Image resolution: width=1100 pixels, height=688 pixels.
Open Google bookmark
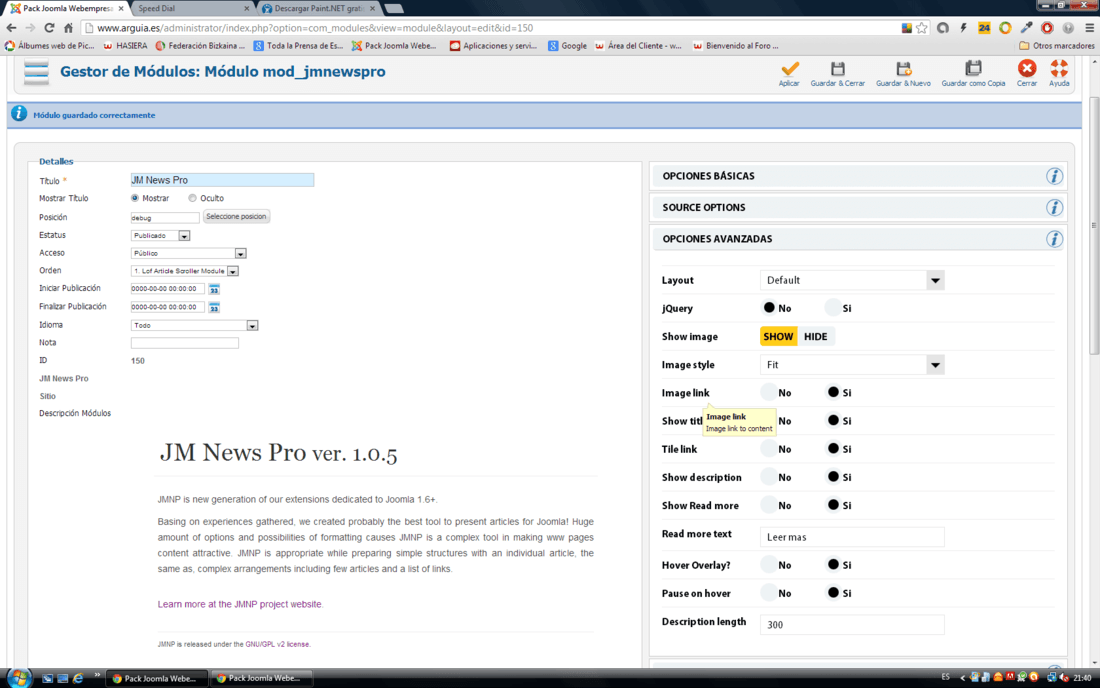(568, 46)
